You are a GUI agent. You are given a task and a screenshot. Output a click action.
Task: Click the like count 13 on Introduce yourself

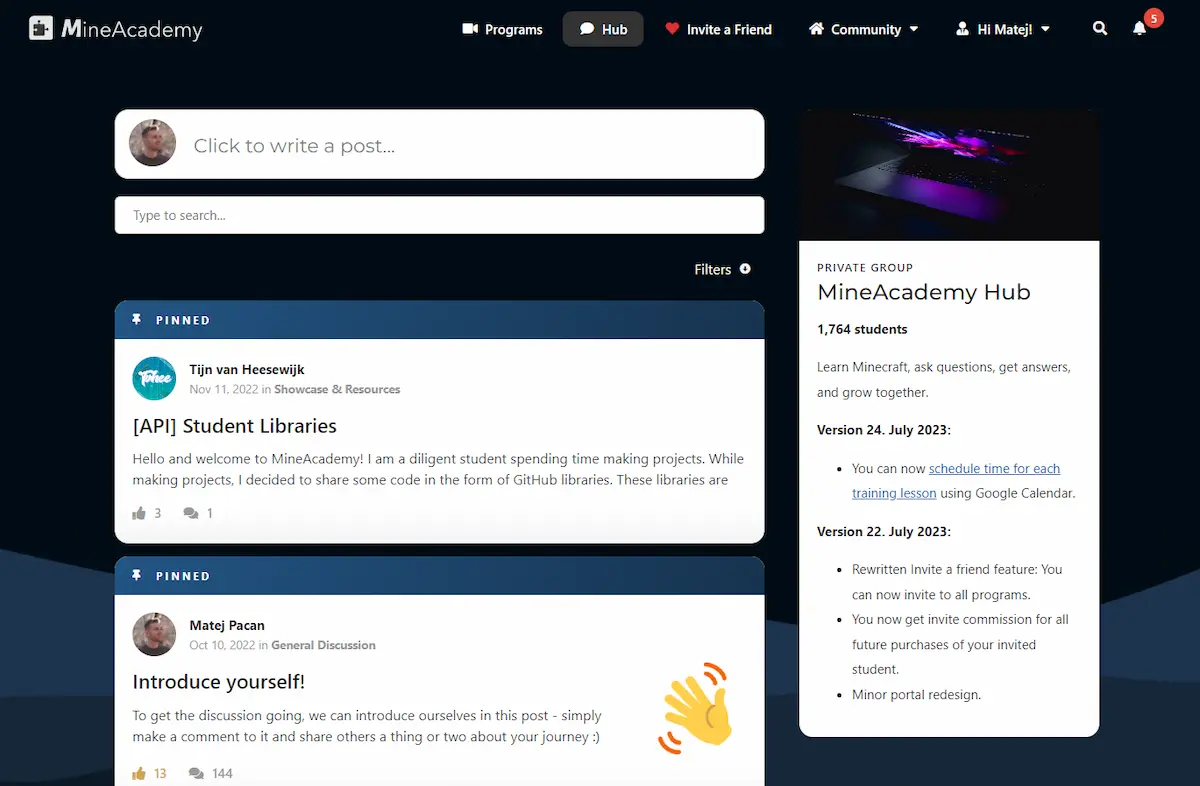pos(160,773)
